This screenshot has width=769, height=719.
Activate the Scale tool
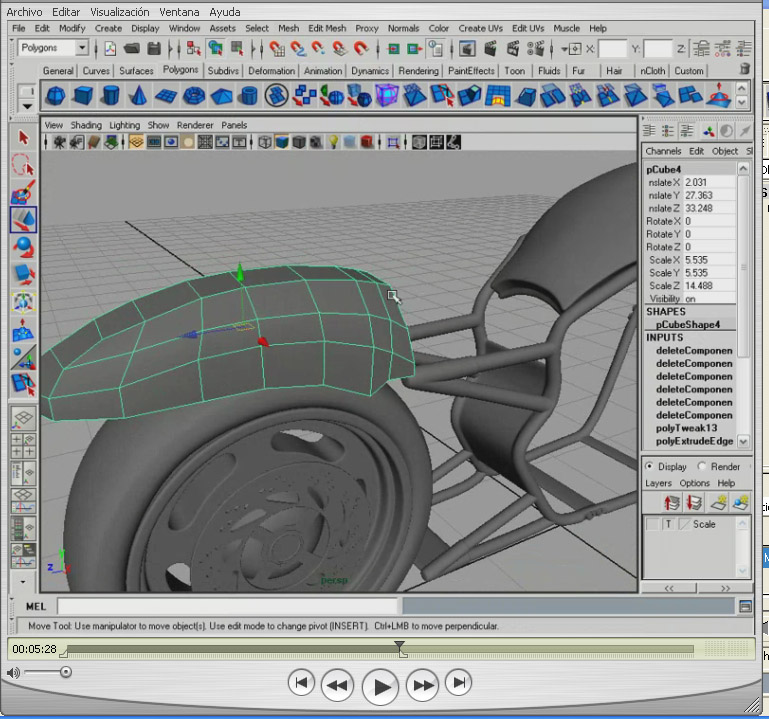click(23, 275)
